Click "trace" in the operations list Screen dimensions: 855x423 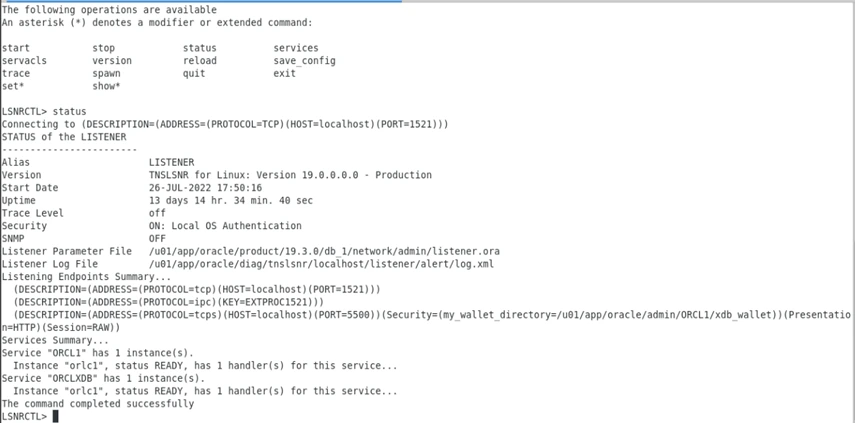coord(16,73)
